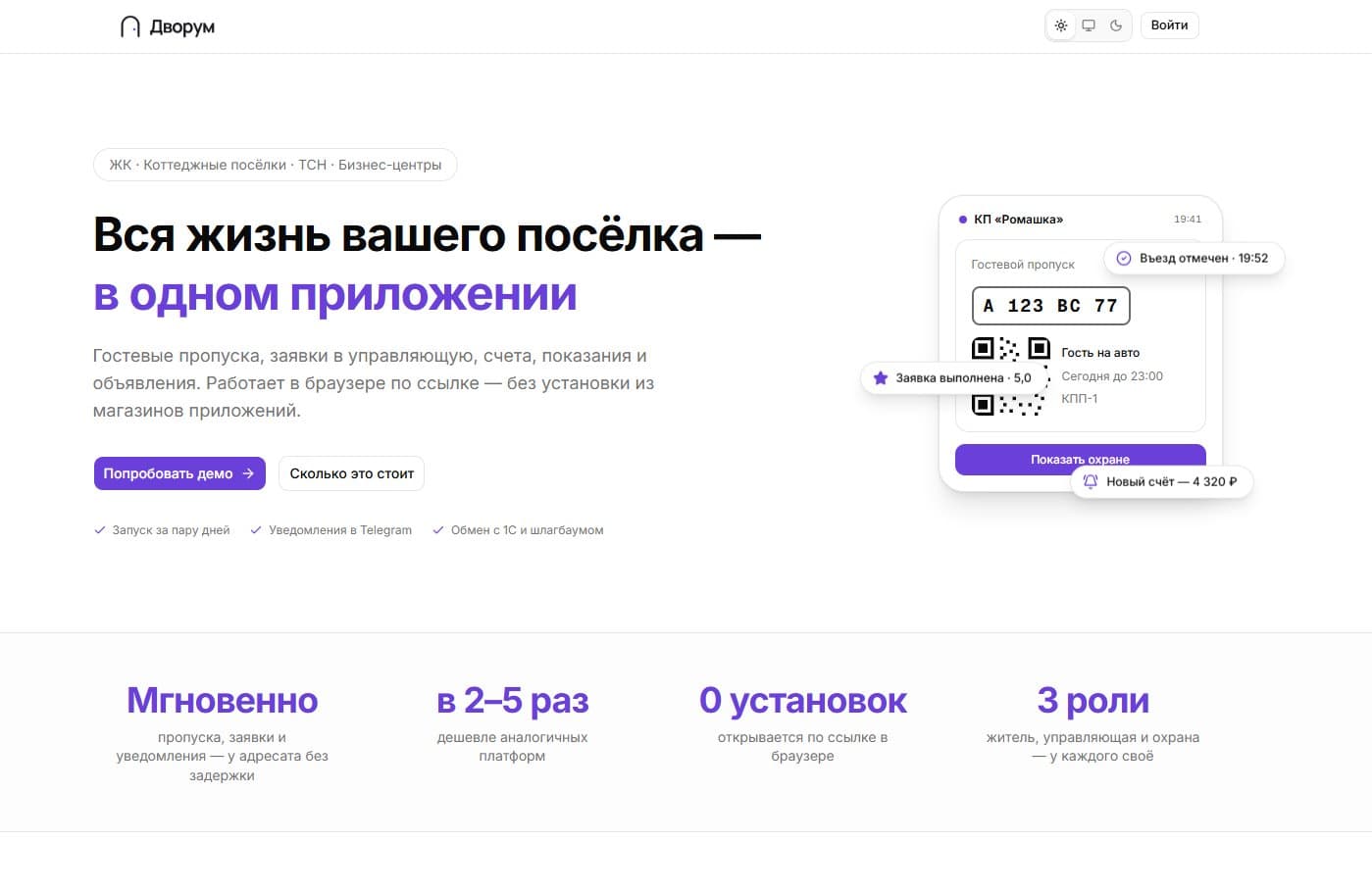The image size is (1372, 891).
Task: Click the QR code in guest pass
Action: point(1010,376)
